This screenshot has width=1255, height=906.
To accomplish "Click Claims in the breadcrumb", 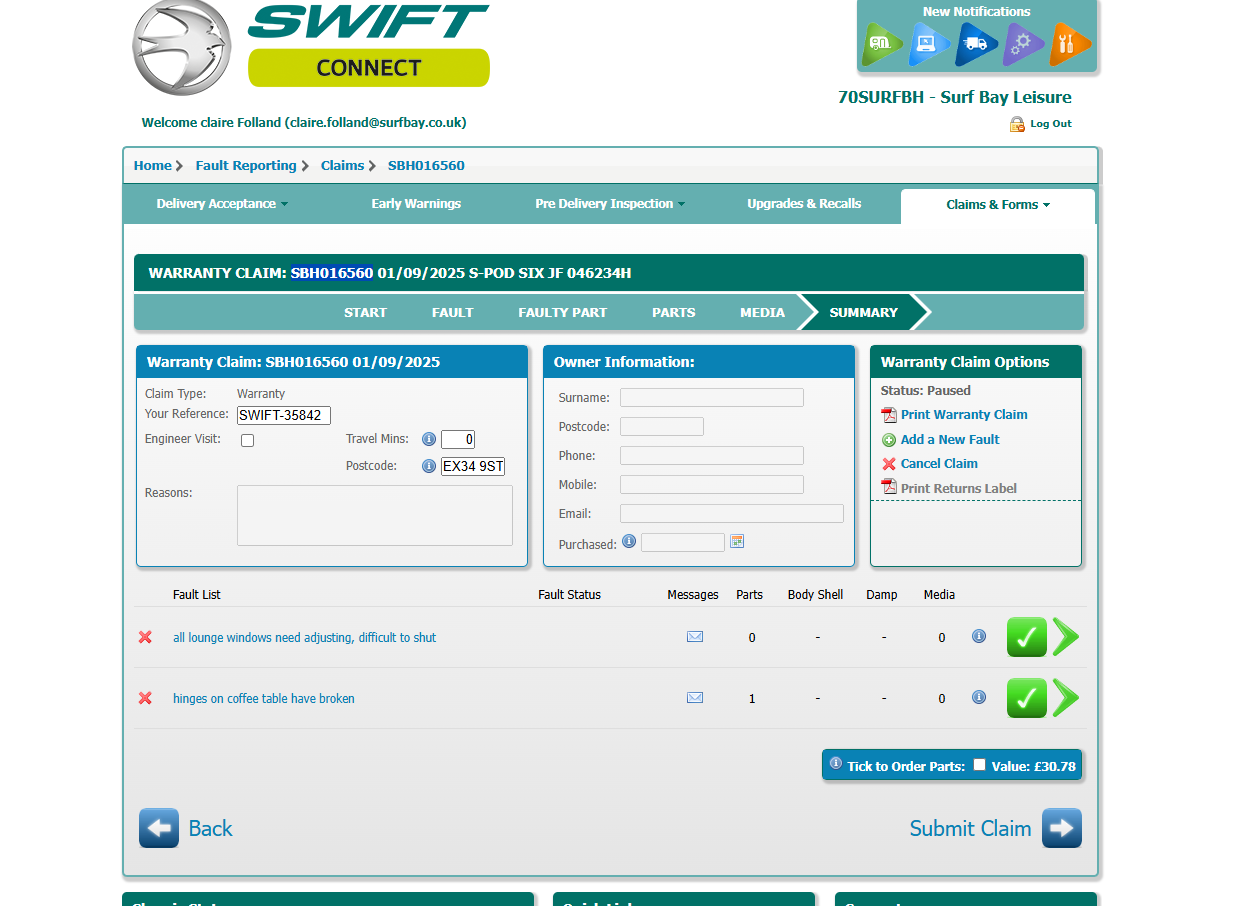I will (342, 166).
